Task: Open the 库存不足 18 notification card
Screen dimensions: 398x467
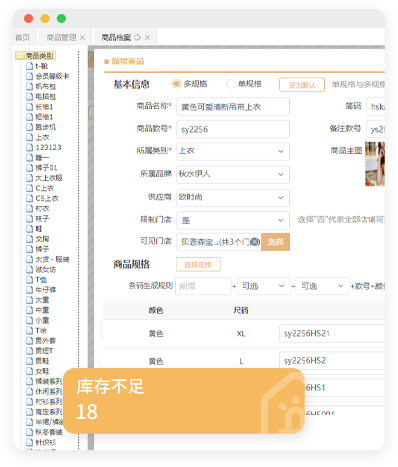Action: click(184, 400)
